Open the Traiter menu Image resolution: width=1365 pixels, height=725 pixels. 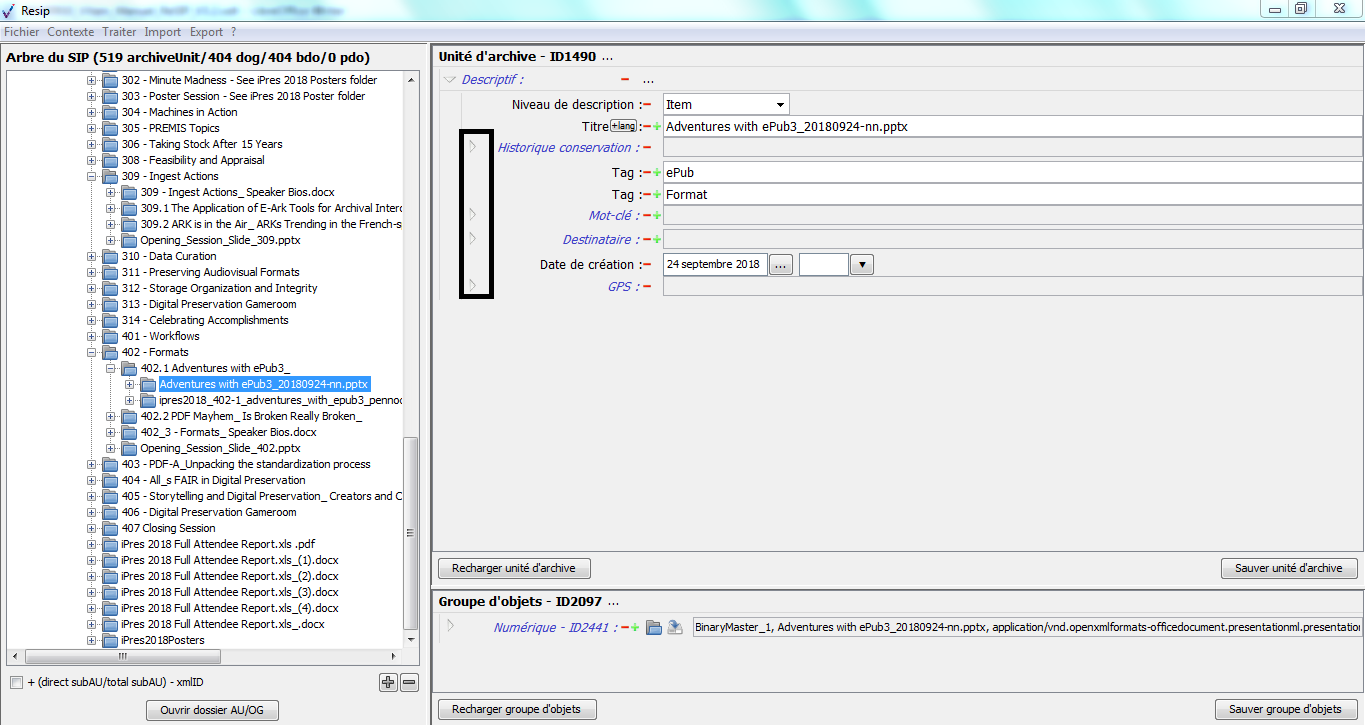119,32
